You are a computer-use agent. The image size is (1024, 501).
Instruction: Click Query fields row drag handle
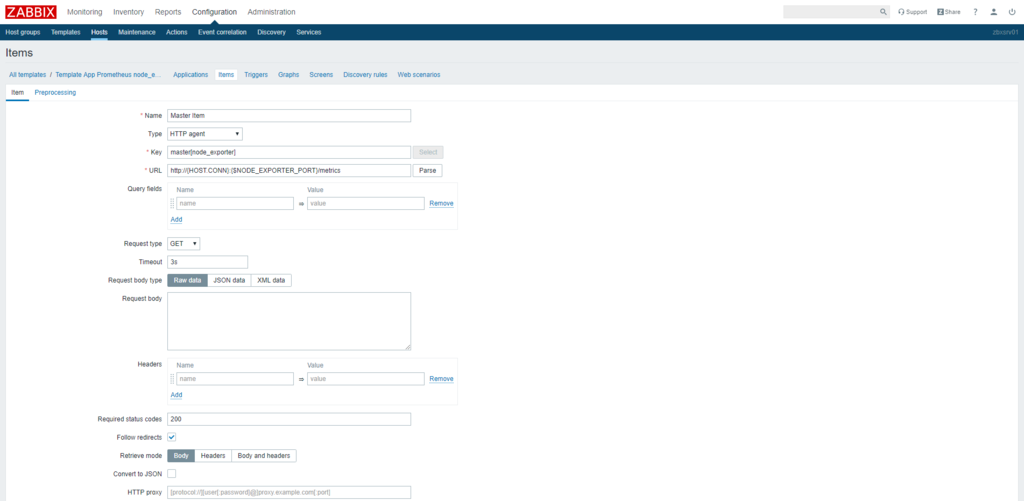[172, 203]
